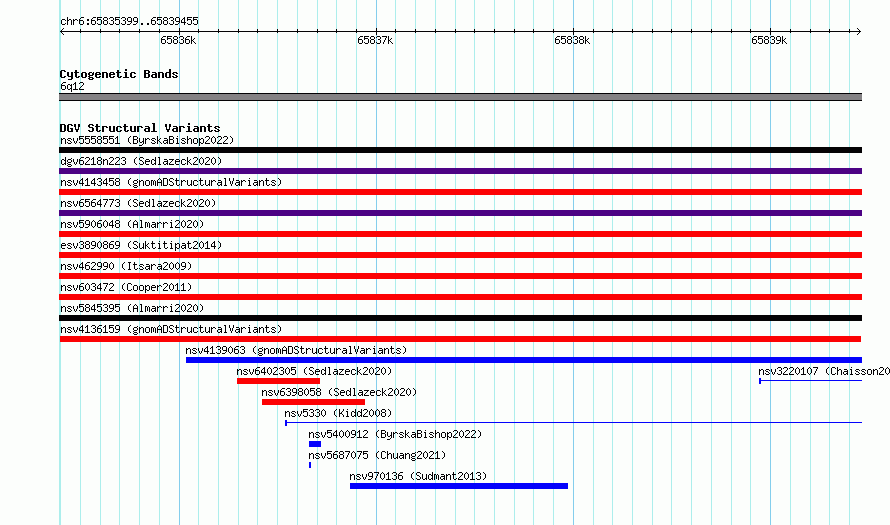This screenshot has width=890, height=525.
Task: Select the red bar under nsv4136159
Action: (460, 339)
